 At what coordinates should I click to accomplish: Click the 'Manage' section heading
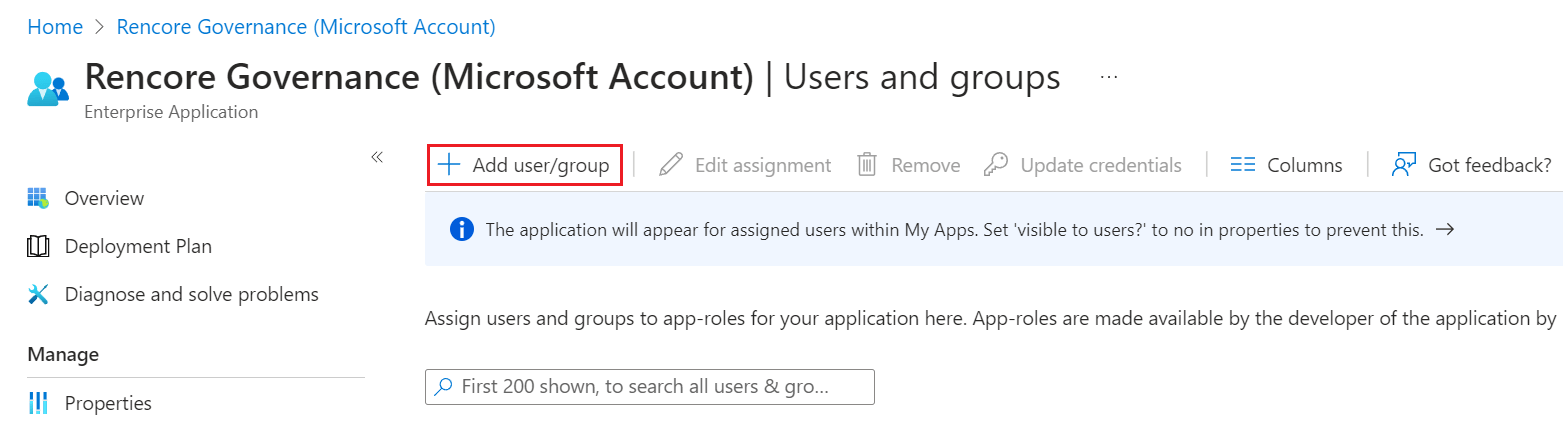pos(63,354)
